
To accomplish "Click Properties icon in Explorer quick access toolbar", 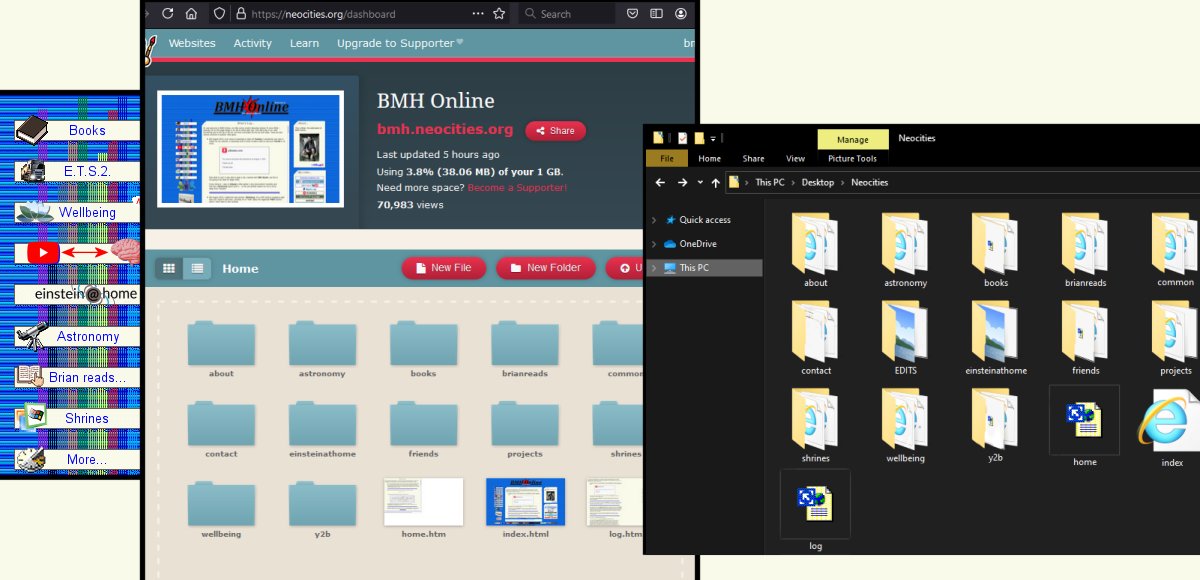I will 682,138.
